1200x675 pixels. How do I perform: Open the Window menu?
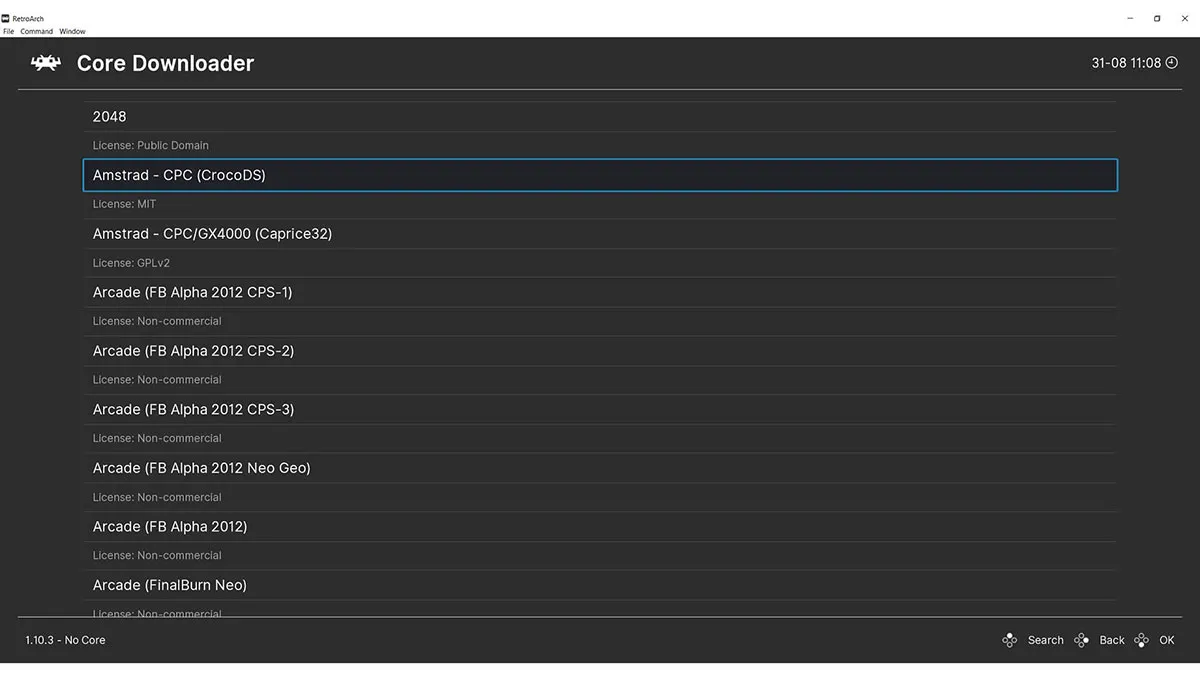(72, 31)
